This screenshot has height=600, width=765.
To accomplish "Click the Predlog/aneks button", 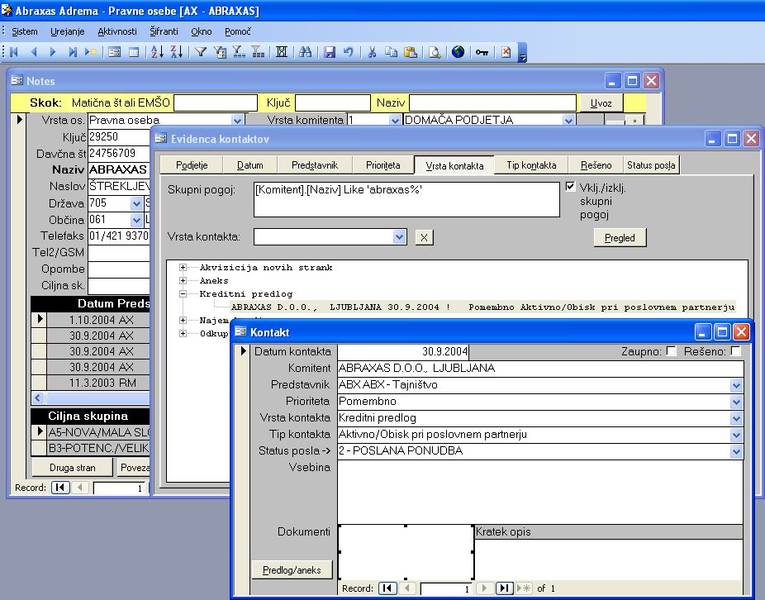I will pos(292,570).
